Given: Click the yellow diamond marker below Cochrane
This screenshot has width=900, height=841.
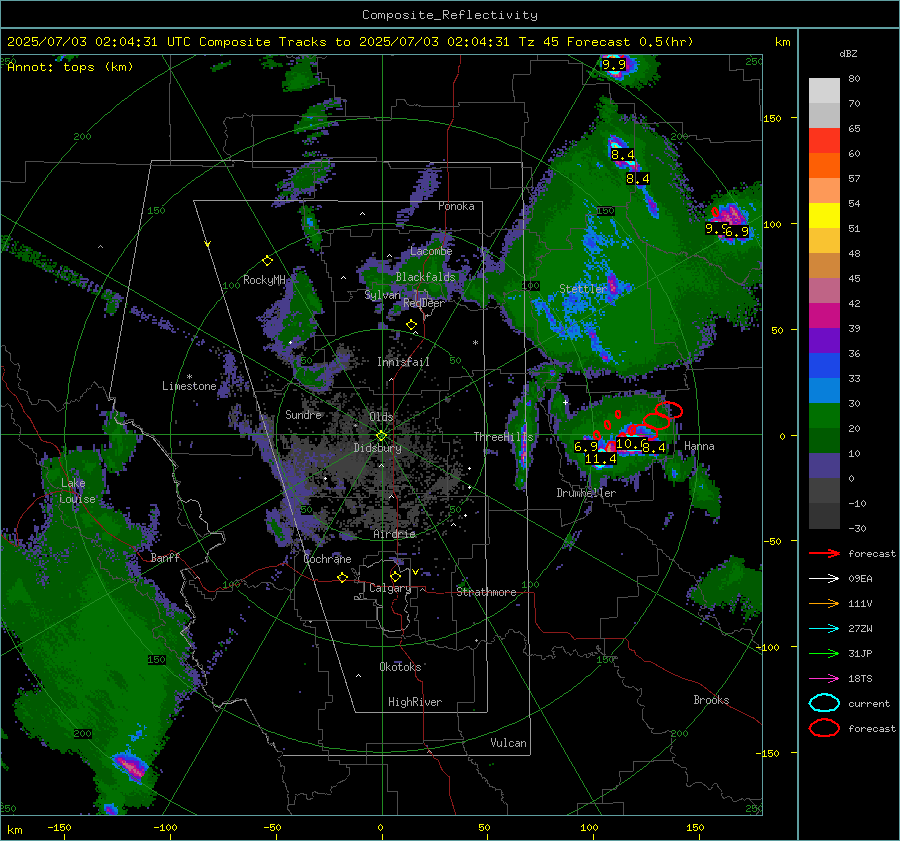Looking at the screenshot, I should pyautogui.click(x=343, y=577).
